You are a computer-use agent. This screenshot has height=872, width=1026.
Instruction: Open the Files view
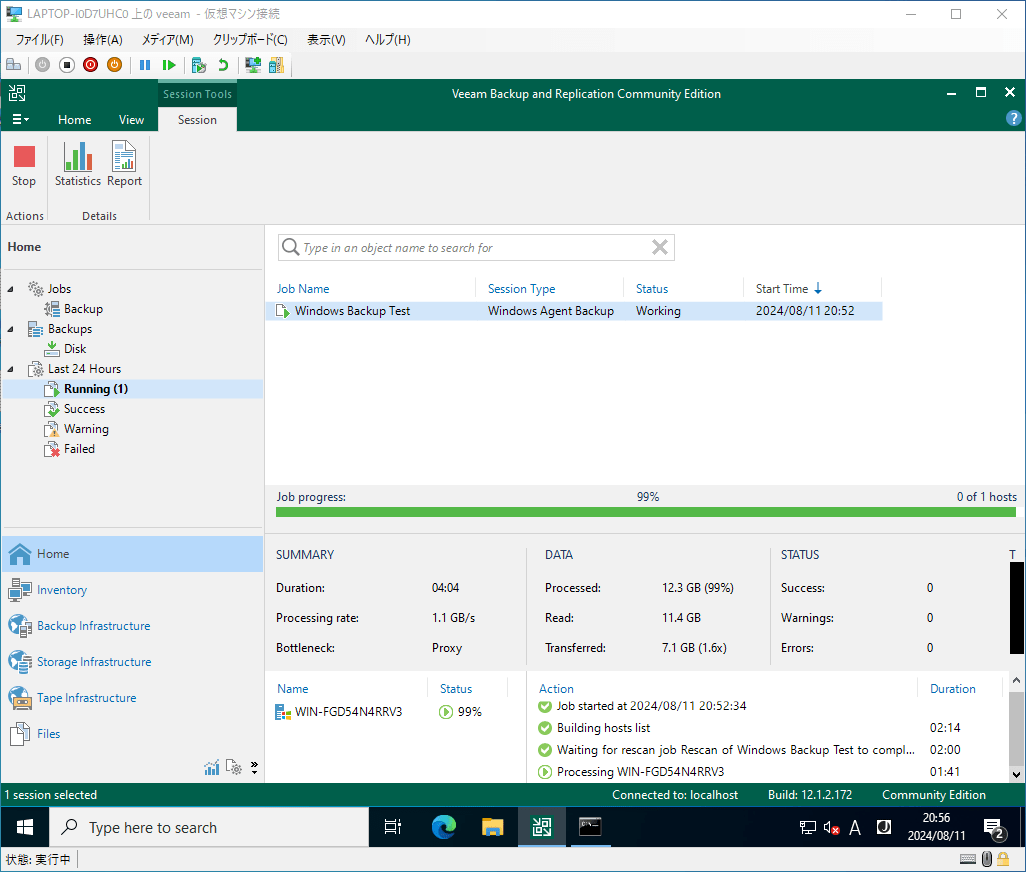click(132, 734)
